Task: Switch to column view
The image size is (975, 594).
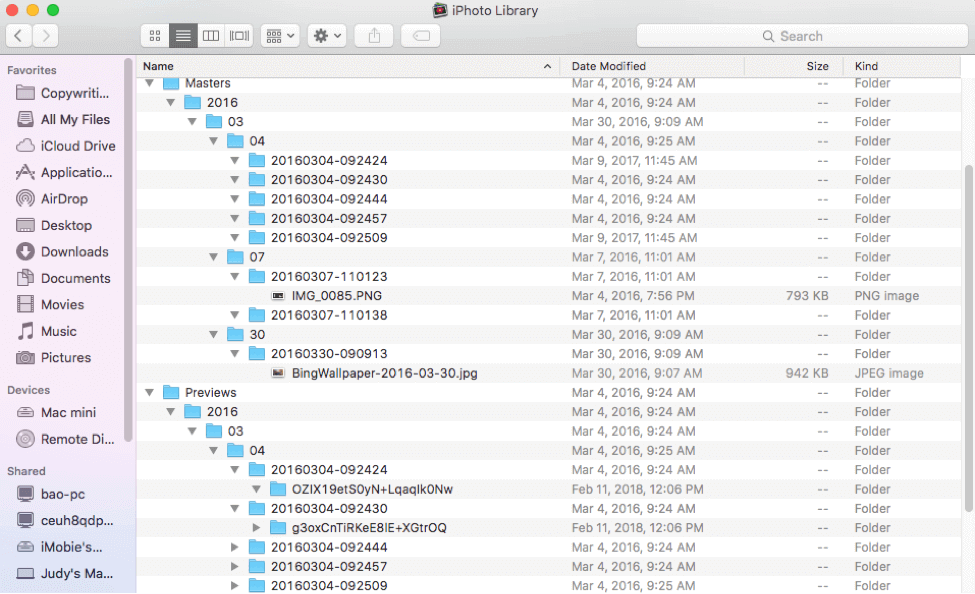Action: pos(211,36)
